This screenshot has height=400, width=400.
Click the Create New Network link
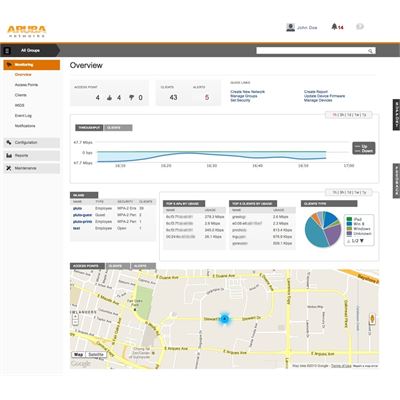248,92
